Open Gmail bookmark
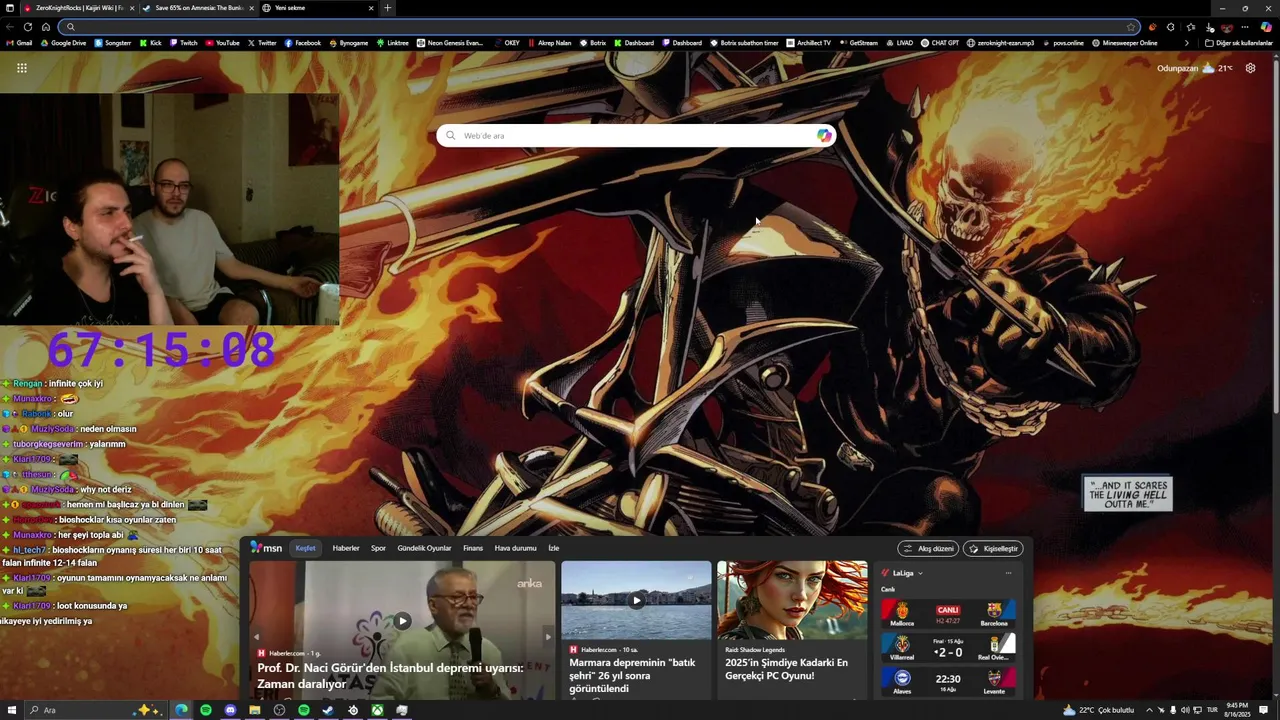 click(19, 43)
